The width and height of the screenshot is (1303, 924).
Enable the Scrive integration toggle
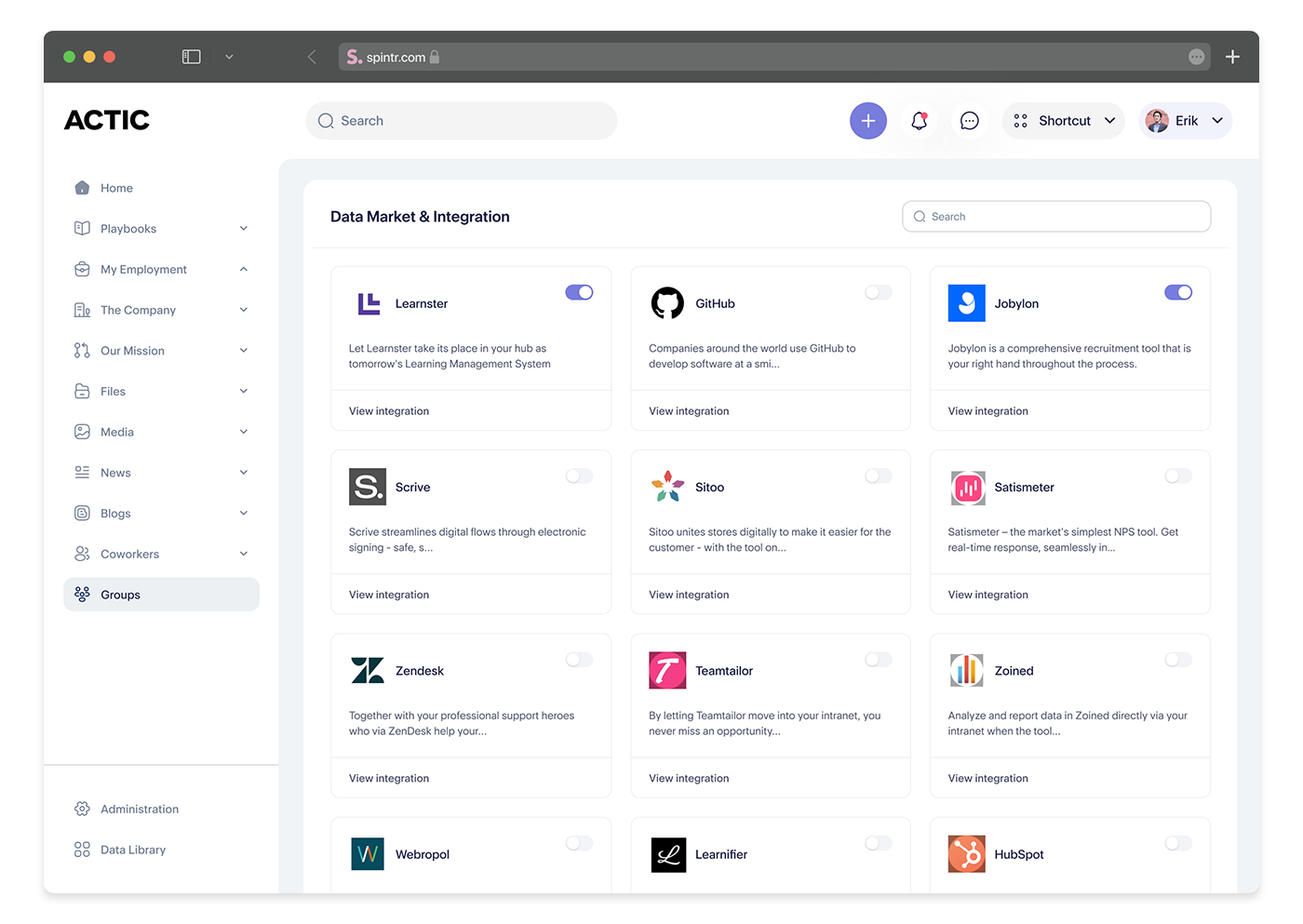click(x=579, y=476)
